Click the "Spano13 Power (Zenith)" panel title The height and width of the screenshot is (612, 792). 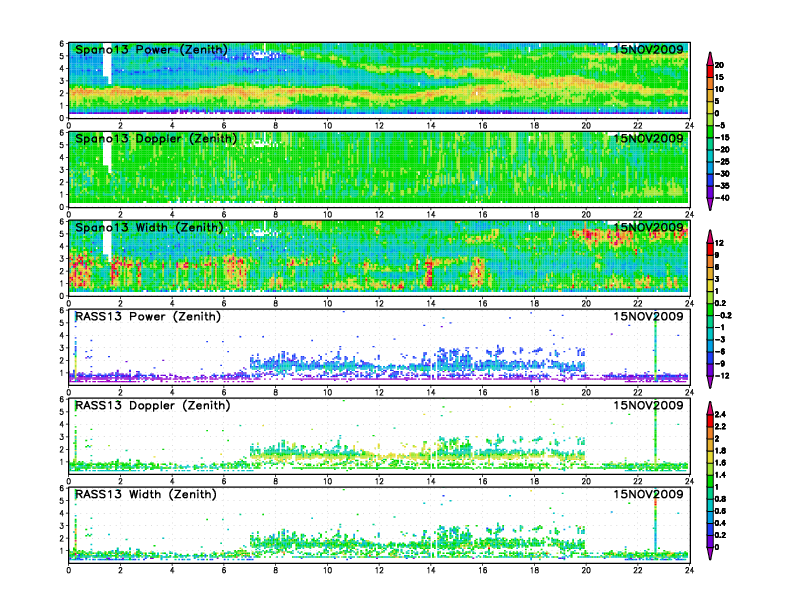(x=152, y=50)
